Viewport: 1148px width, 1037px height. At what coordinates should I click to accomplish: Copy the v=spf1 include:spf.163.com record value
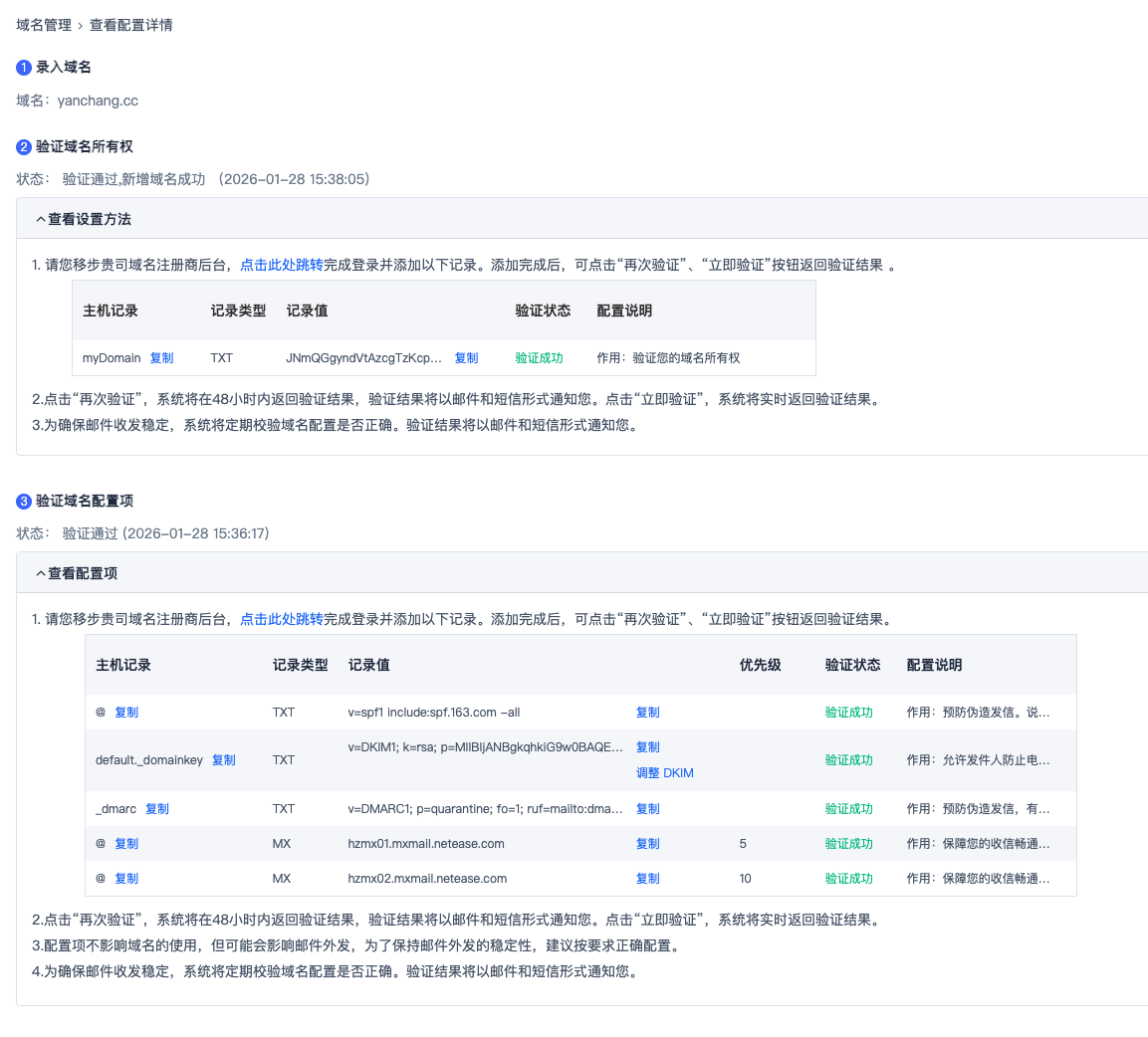click(647, 713)
